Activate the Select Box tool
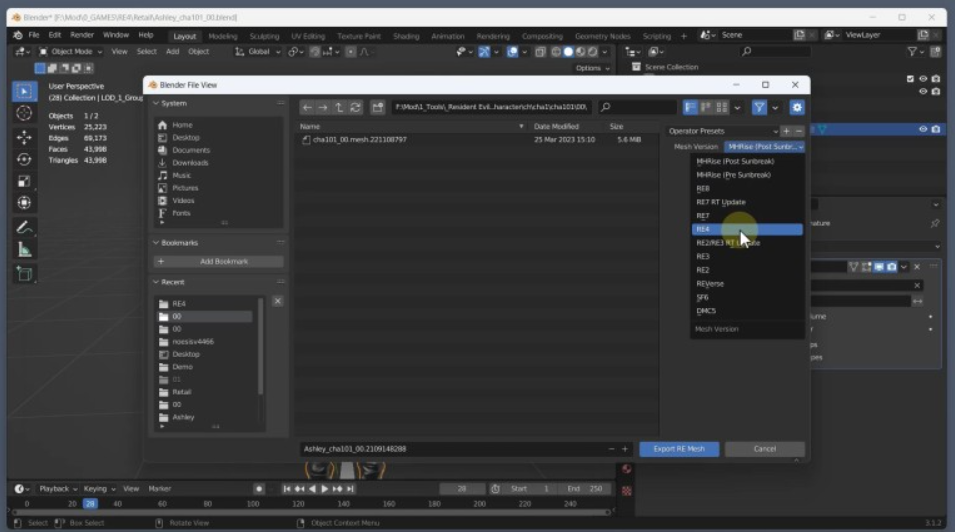 24,91
